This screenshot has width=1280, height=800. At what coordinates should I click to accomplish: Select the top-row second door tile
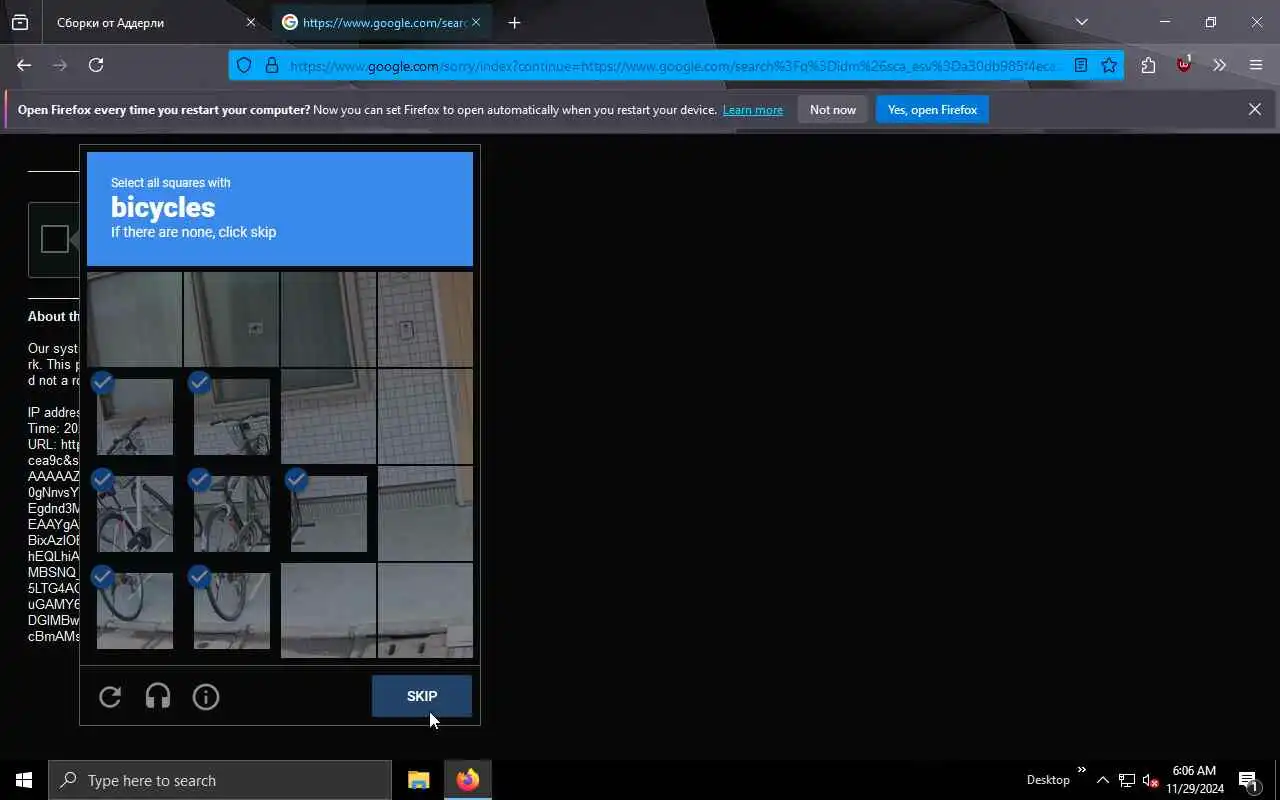point(232,319)
